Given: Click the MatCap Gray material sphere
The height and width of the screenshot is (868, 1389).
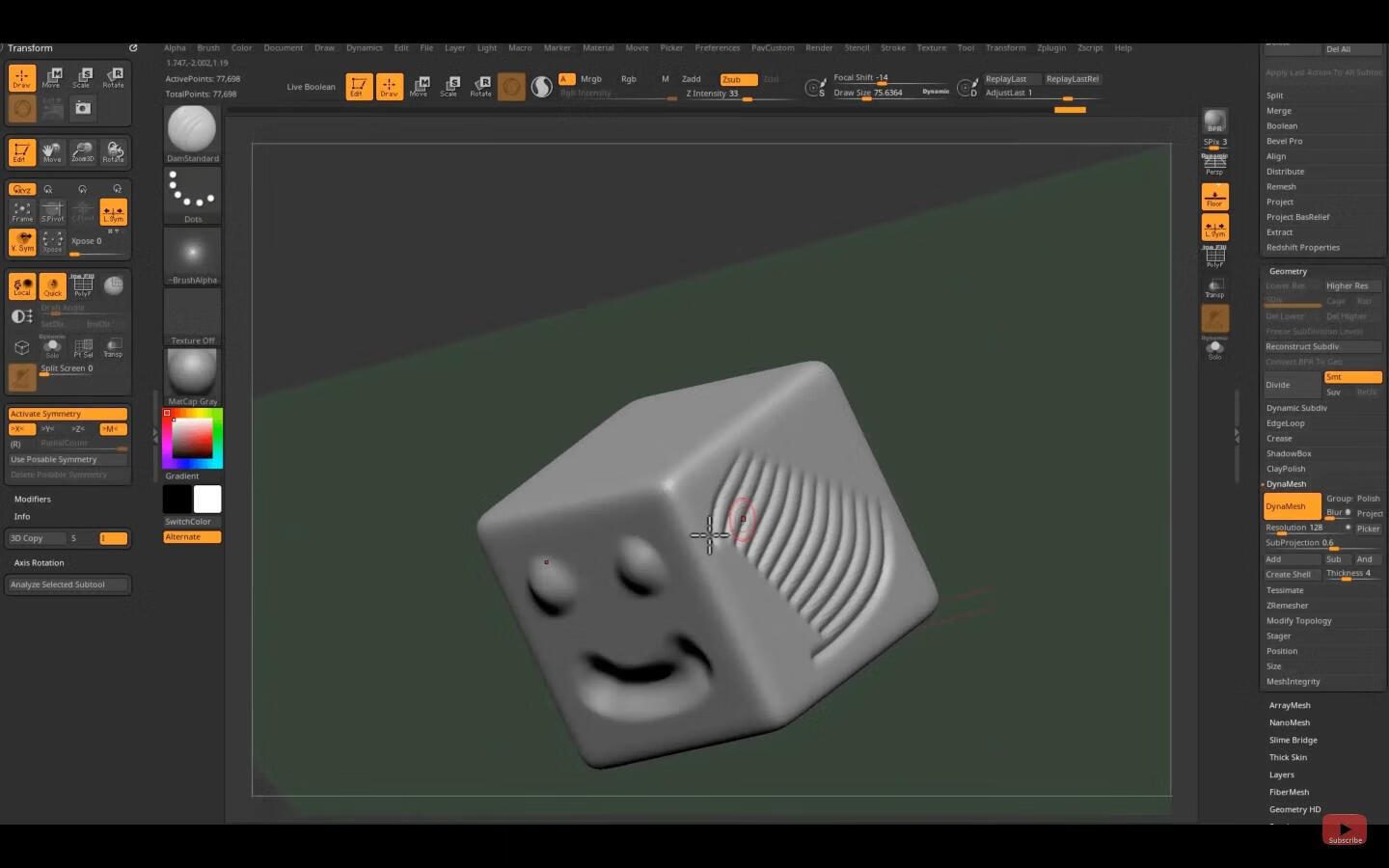Looking at the screenshot, I should click(x=192, y=373).
